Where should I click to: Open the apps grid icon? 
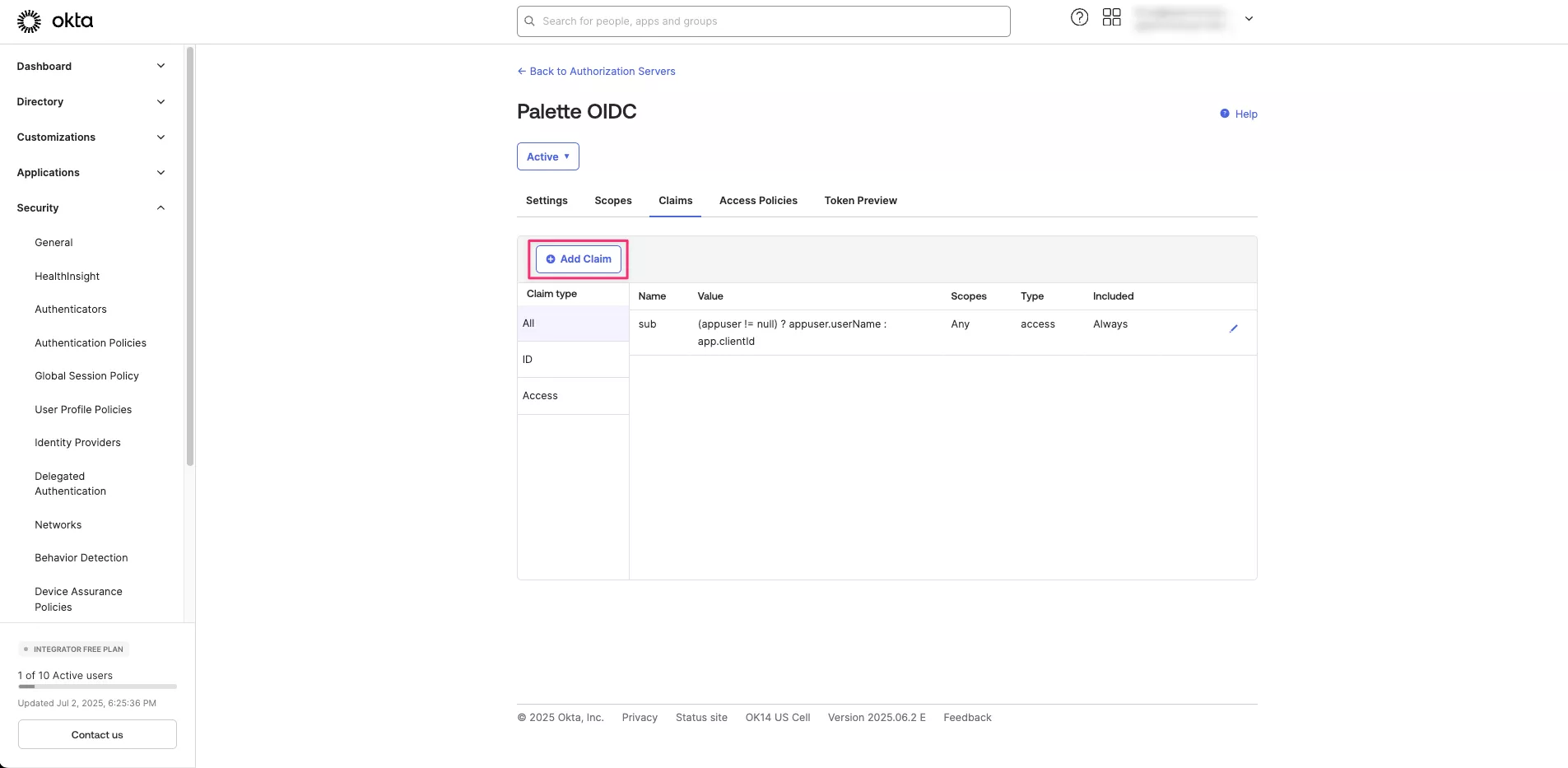click(x=1111, y=17)
